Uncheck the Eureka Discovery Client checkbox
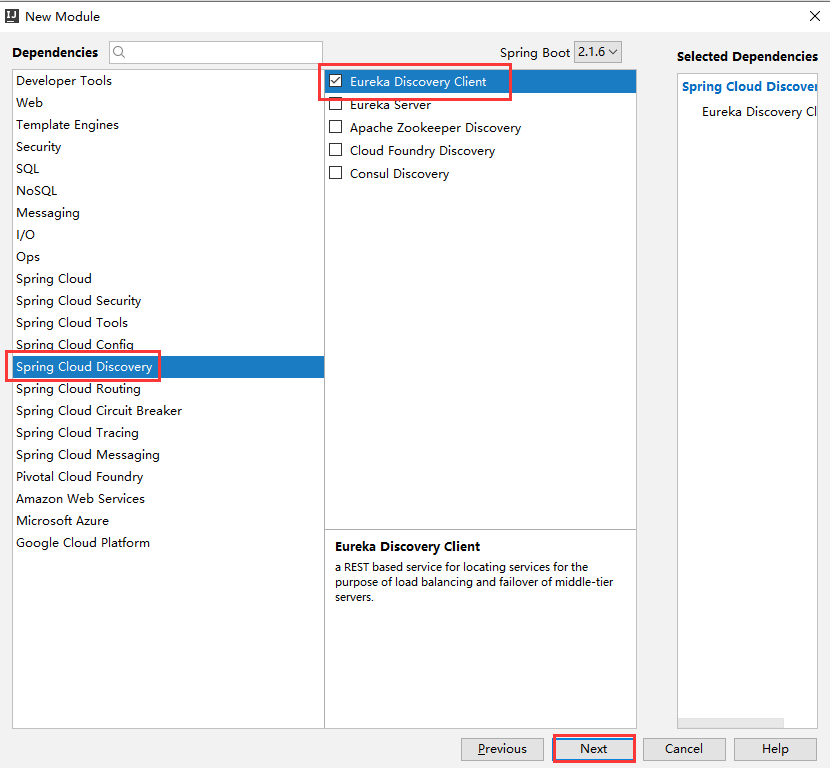 (336, 81)
